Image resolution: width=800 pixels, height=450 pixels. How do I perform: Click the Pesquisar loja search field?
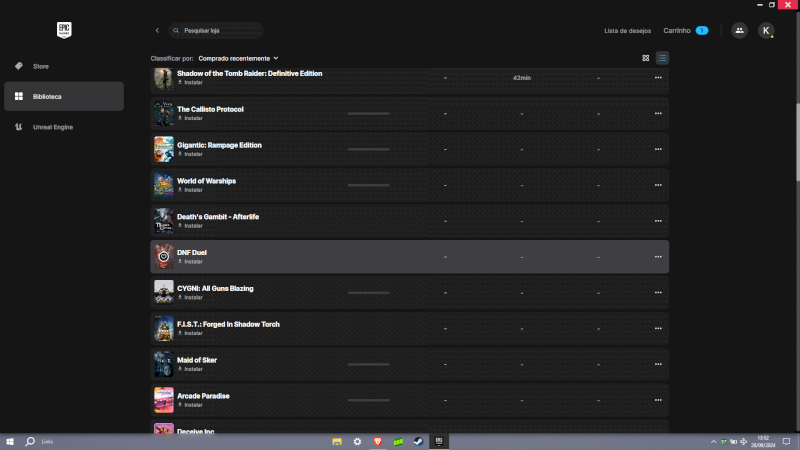click(x=220, y=31)
